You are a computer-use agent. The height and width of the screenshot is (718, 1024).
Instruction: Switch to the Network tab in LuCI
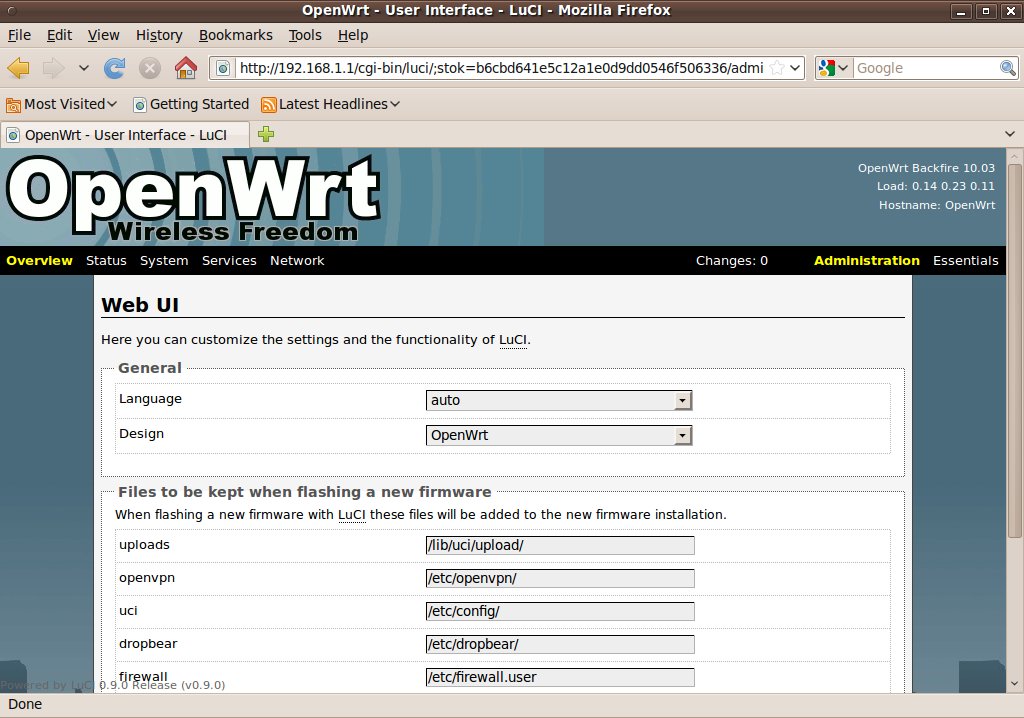(x=297, y=261)
